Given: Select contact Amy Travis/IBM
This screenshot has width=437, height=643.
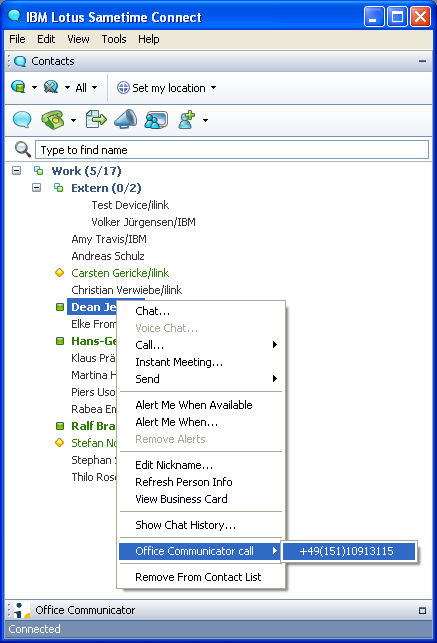Looking at the screenshot, I should tap(109, 239).
